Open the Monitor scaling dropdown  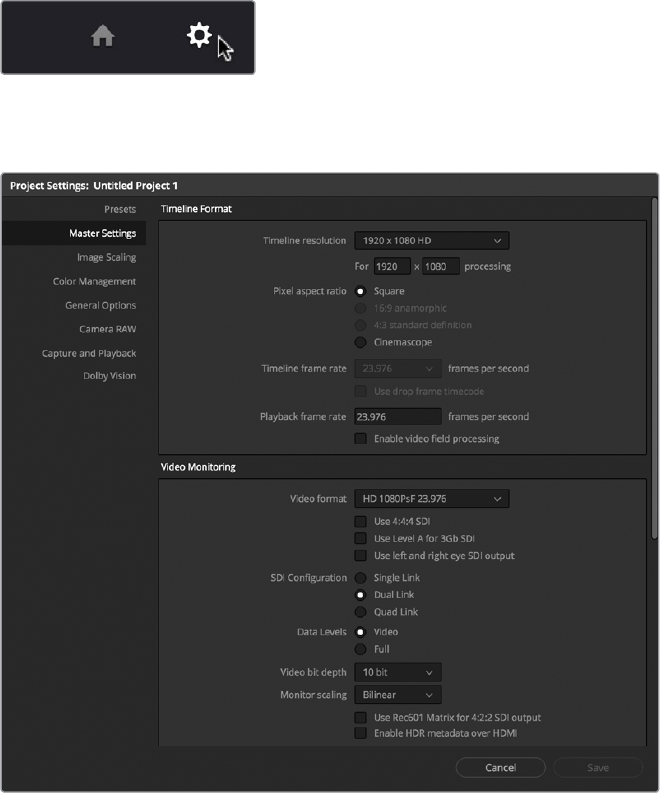pyautogui.click(x=398, y=695)
